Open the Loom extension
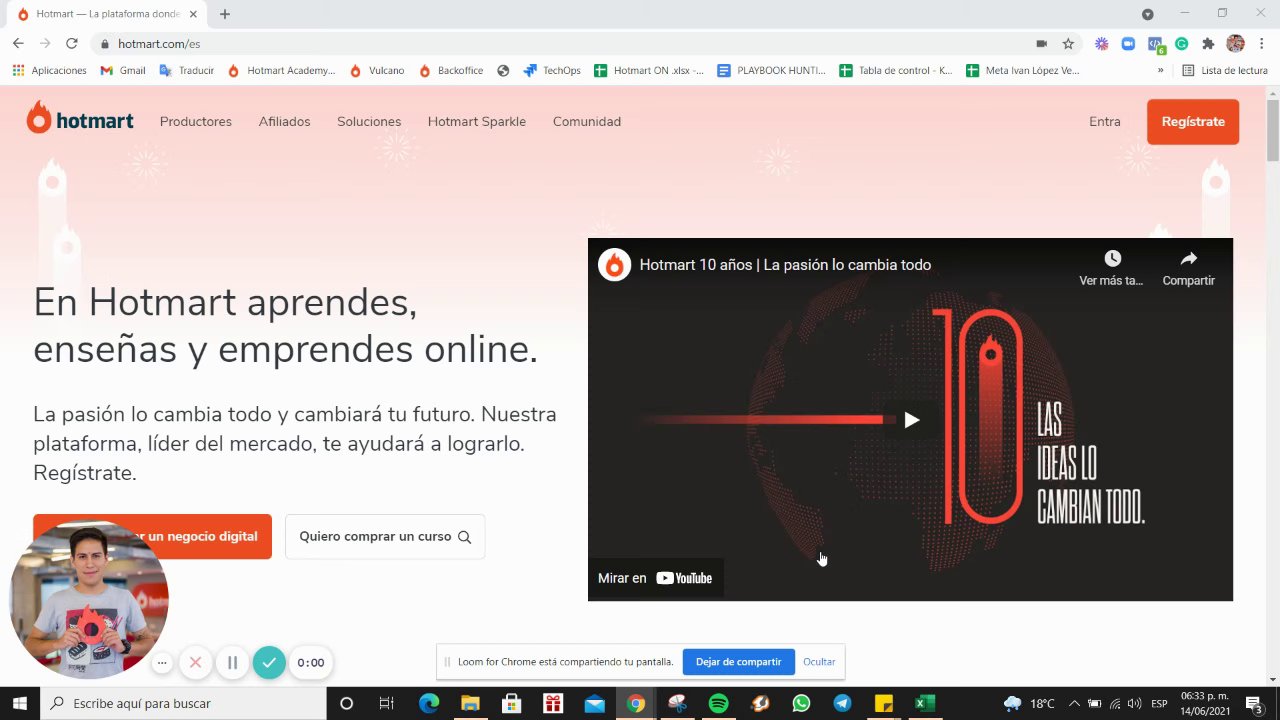Viewport: 1280px width, 720px height. click(1102, 44)
